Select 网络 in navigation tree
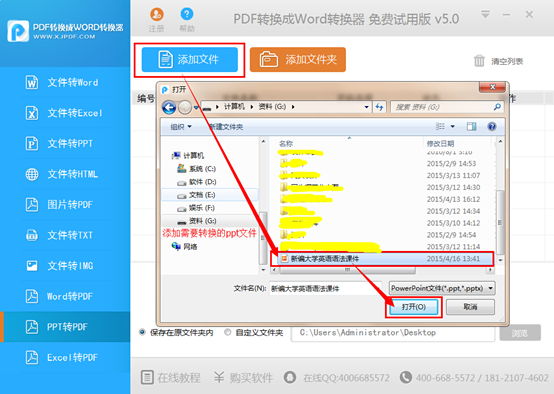This screenshot has width=554, height=394. tap(184, 246)
